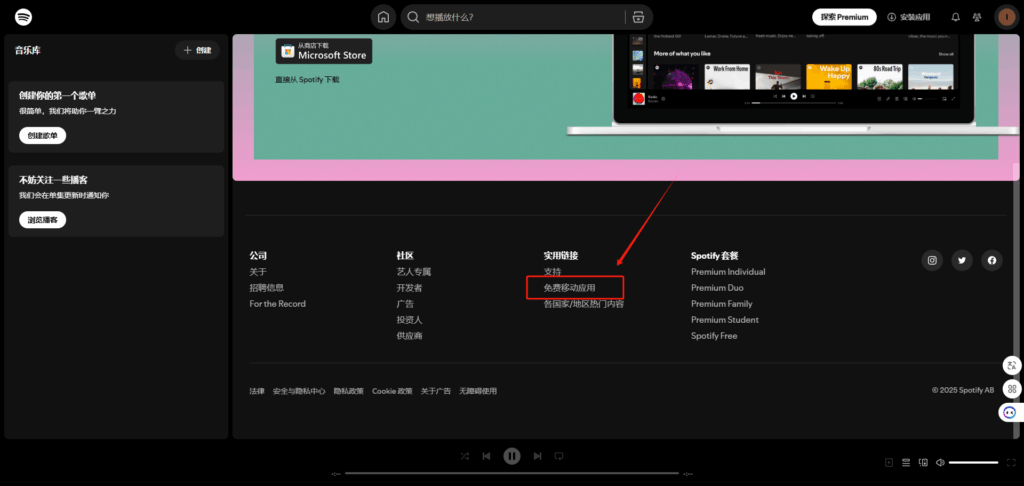Image resolution: width=1024 pixels, height=486 pixels.
Task: Open Premium Student plan link
Action: (725, 320)
